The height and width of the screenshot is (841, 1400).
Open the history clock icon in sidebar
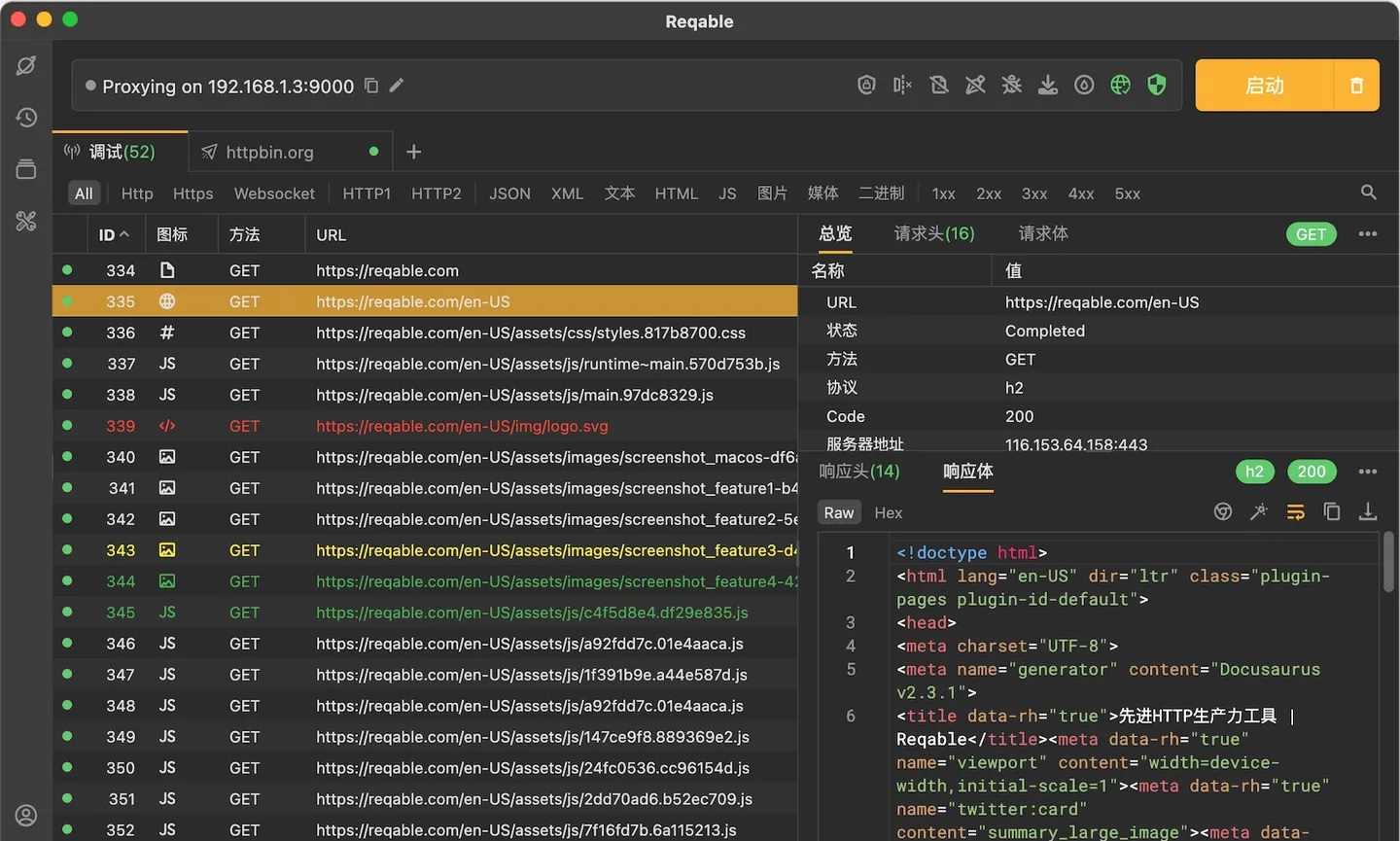(26, 118)
